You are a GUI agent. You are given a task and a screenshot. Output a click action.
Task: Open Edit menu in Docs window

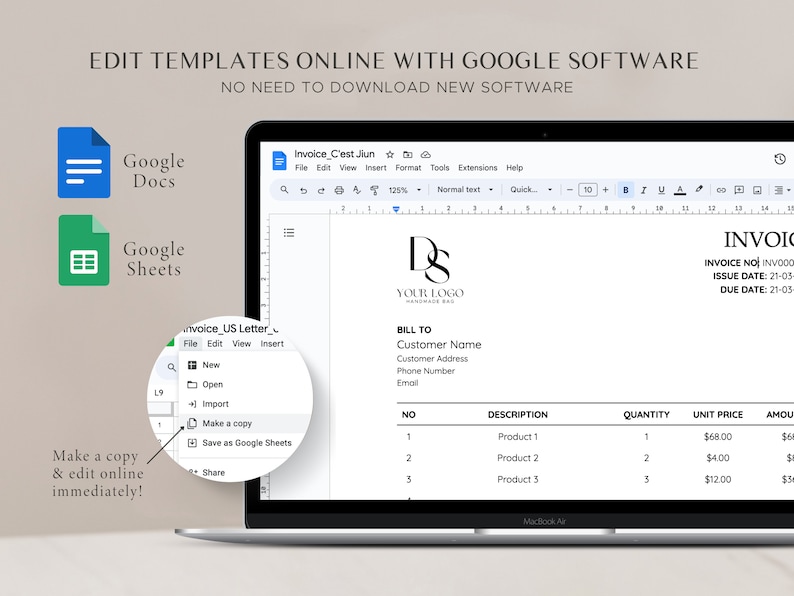tap(323, 168)
